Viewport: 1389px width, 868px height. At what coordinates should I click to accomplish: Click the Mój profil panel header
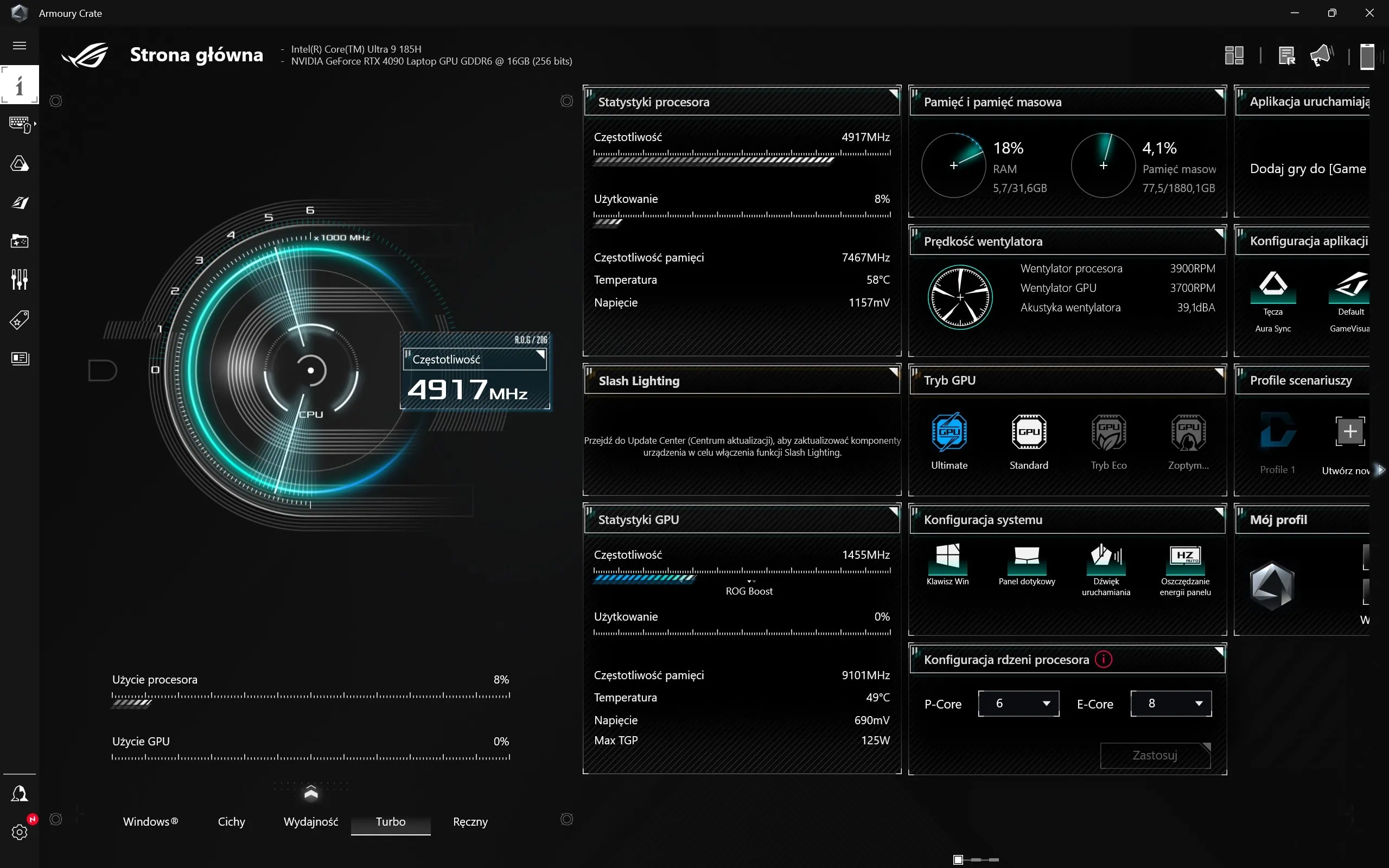click(1302, 520)
